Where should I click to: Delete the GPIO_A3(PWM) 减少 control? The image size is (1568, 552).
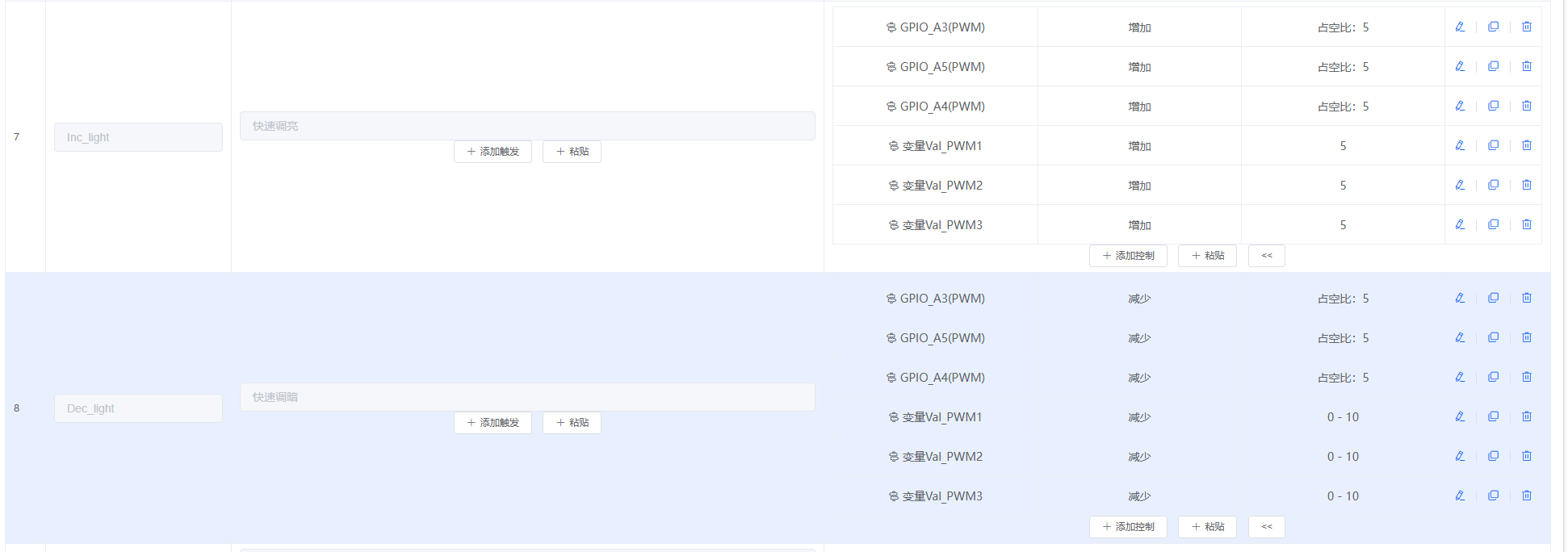pyautogui.click(x=1526, y=298)
